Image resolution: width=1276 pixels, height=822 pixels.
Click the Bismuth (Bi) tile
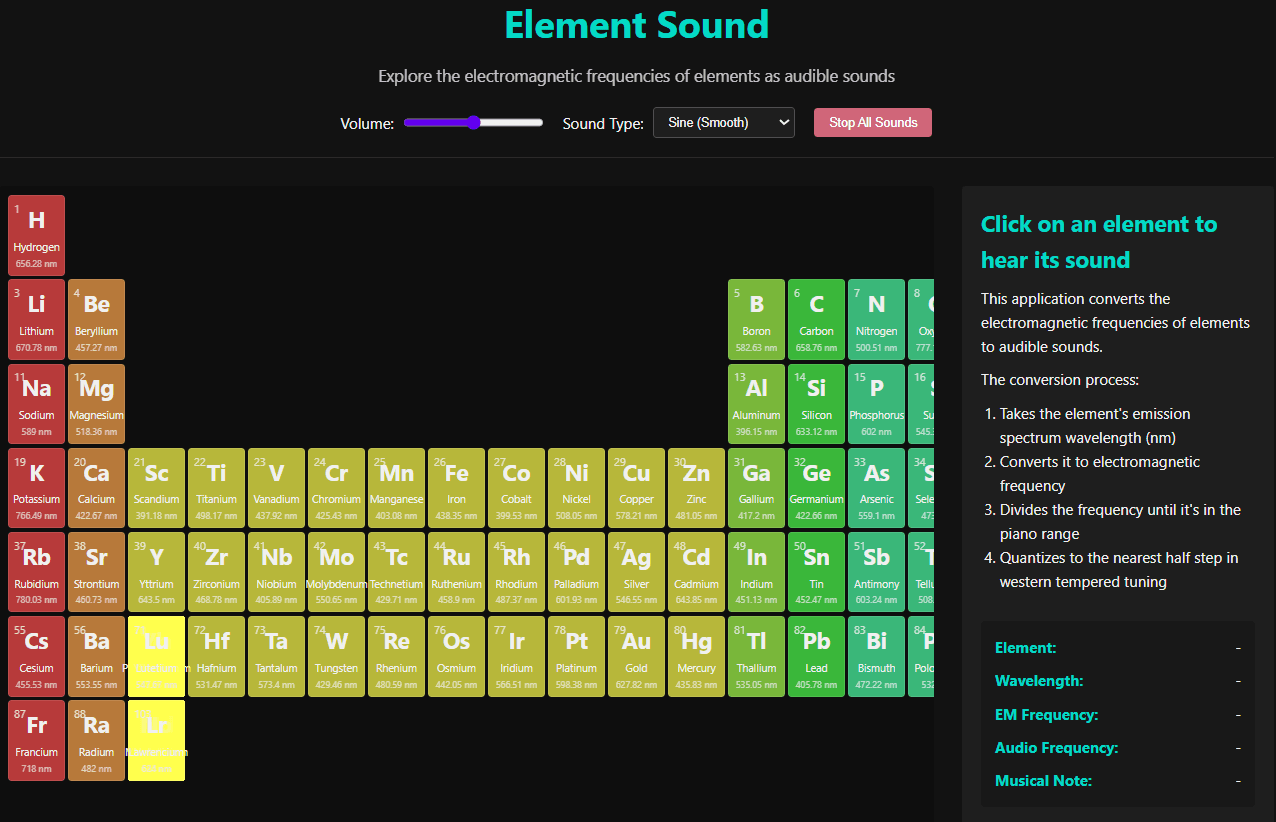(x=876, y=656)
